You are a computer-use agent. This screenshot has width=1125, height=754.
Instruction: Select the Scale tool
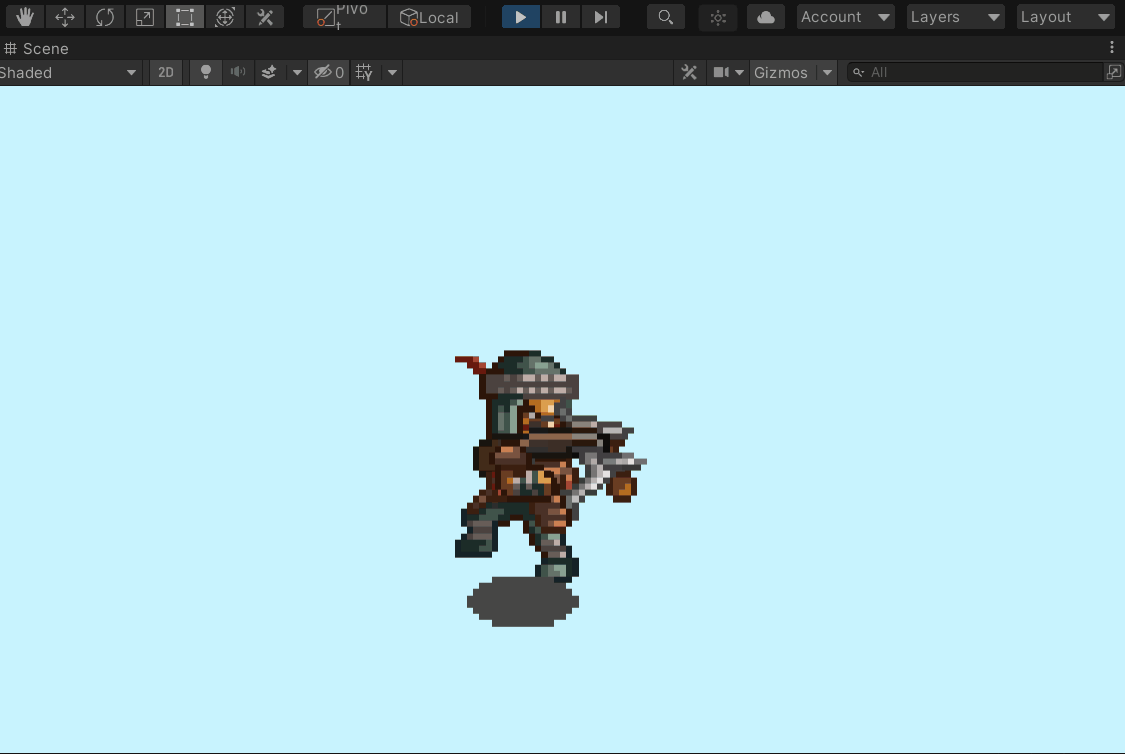click(x=145, y=17)
